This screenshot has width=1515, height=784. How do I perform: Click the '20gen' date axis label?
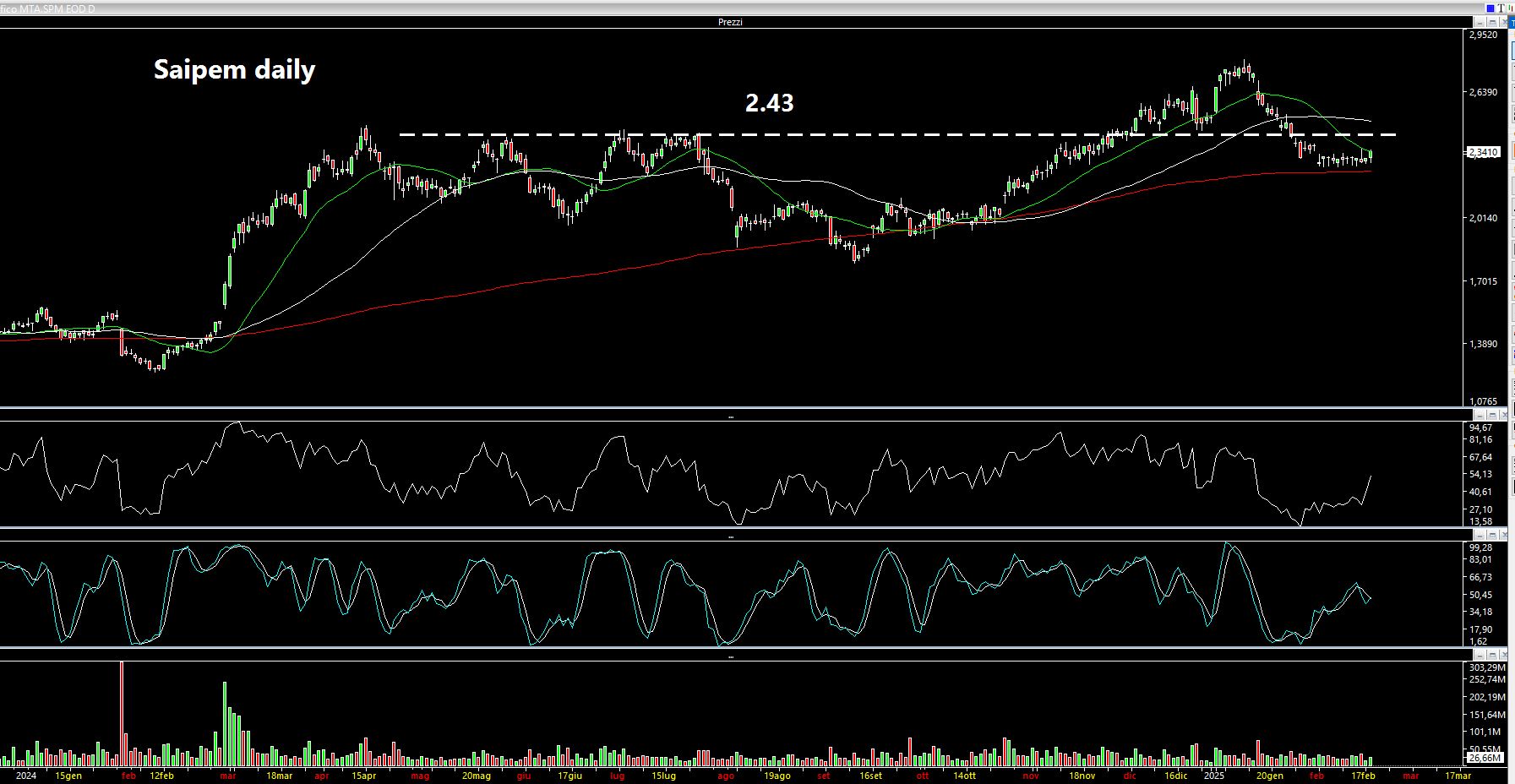click(x=1270, y=776)
